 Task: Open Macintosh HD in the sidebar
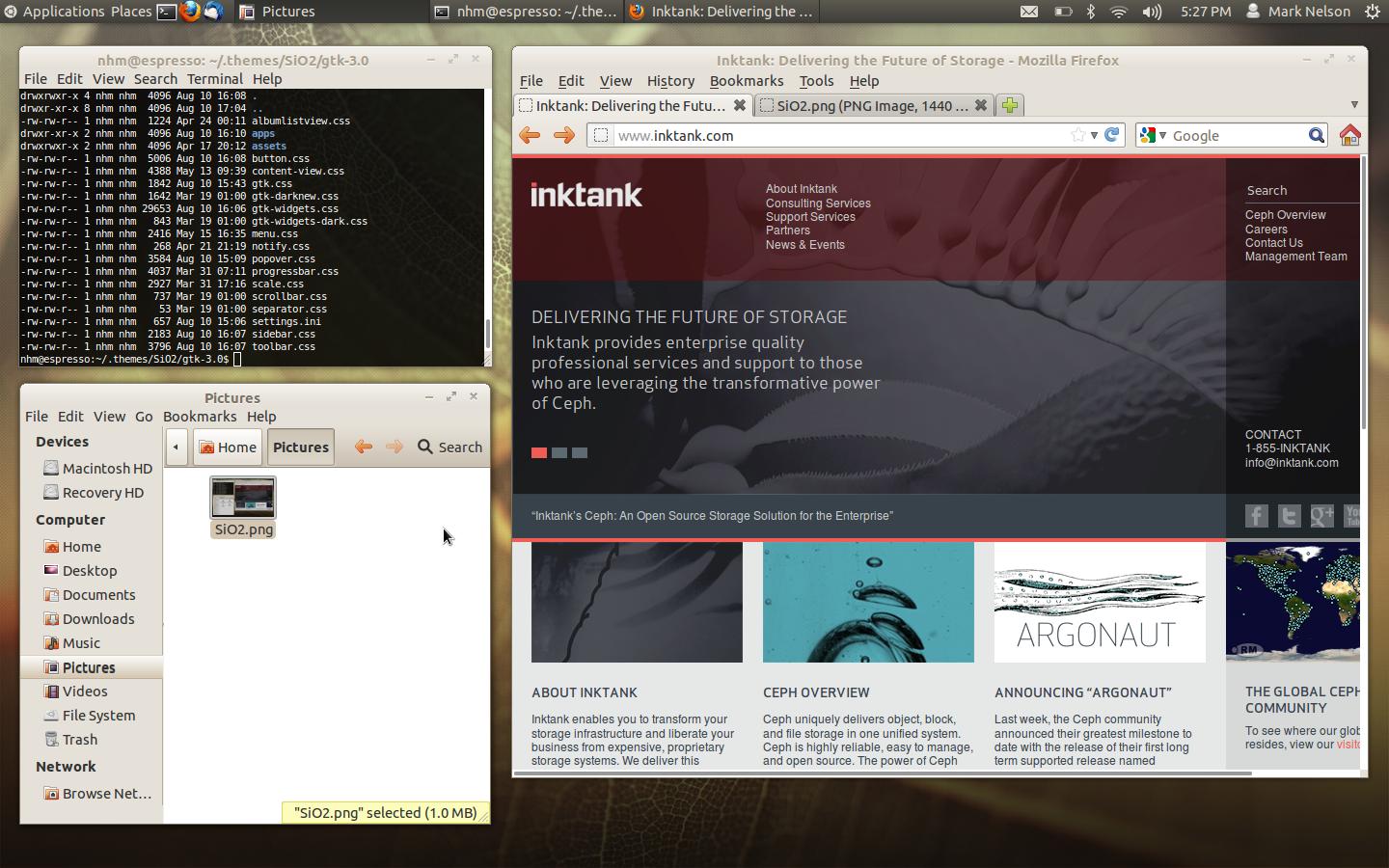(x=97, y=468)
